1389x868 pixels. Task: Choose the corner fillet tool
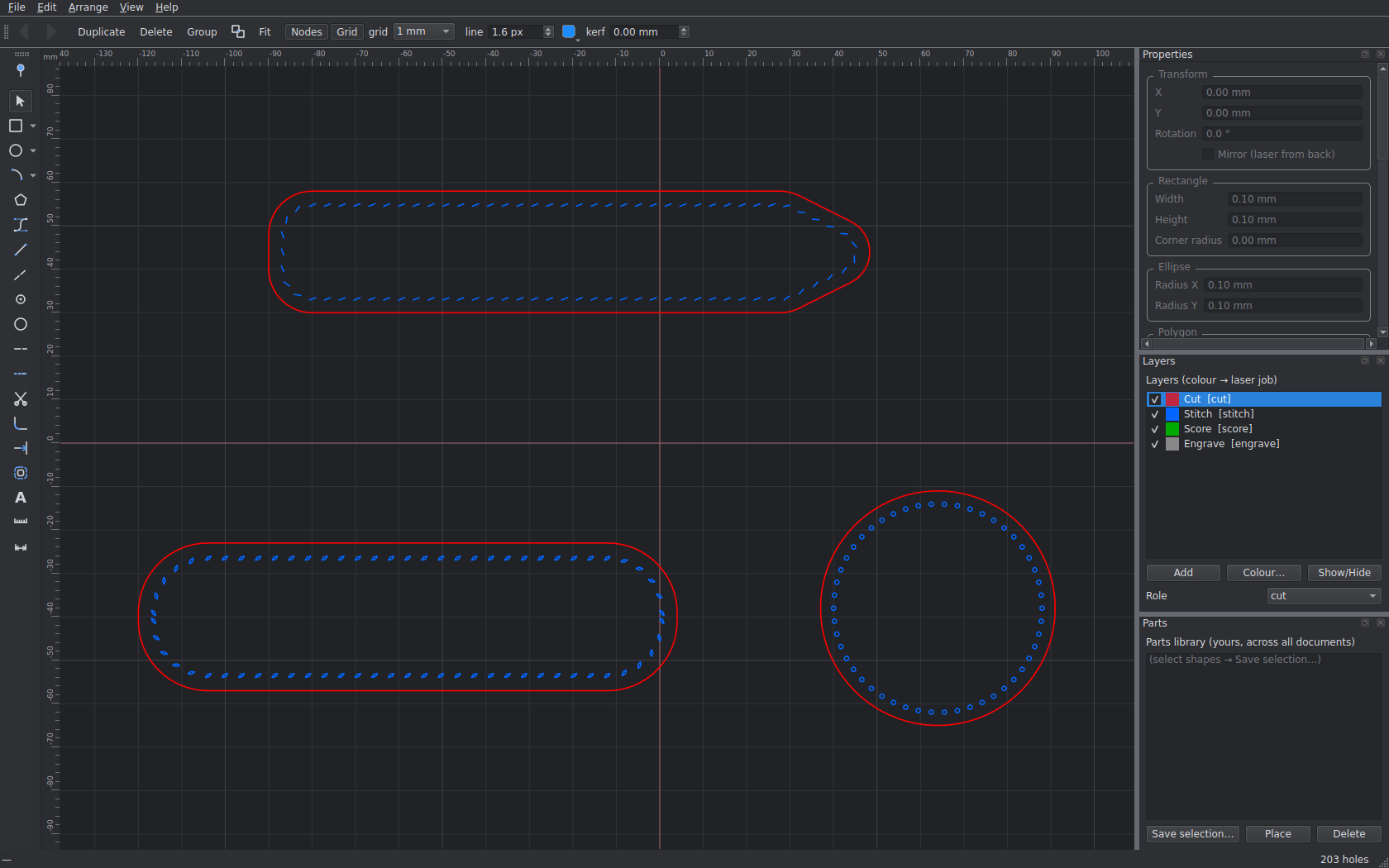click(x=21, y=423)
